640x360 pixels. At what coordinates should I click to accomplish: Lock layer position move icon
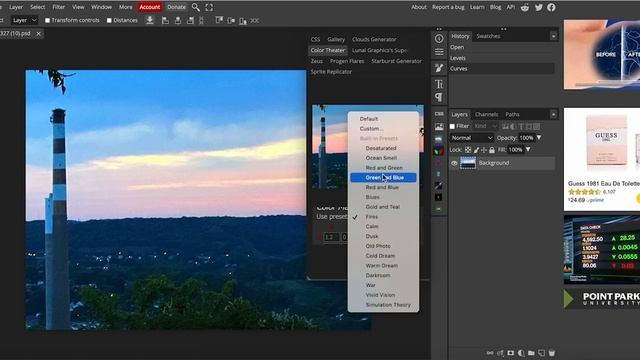point(484,150)
